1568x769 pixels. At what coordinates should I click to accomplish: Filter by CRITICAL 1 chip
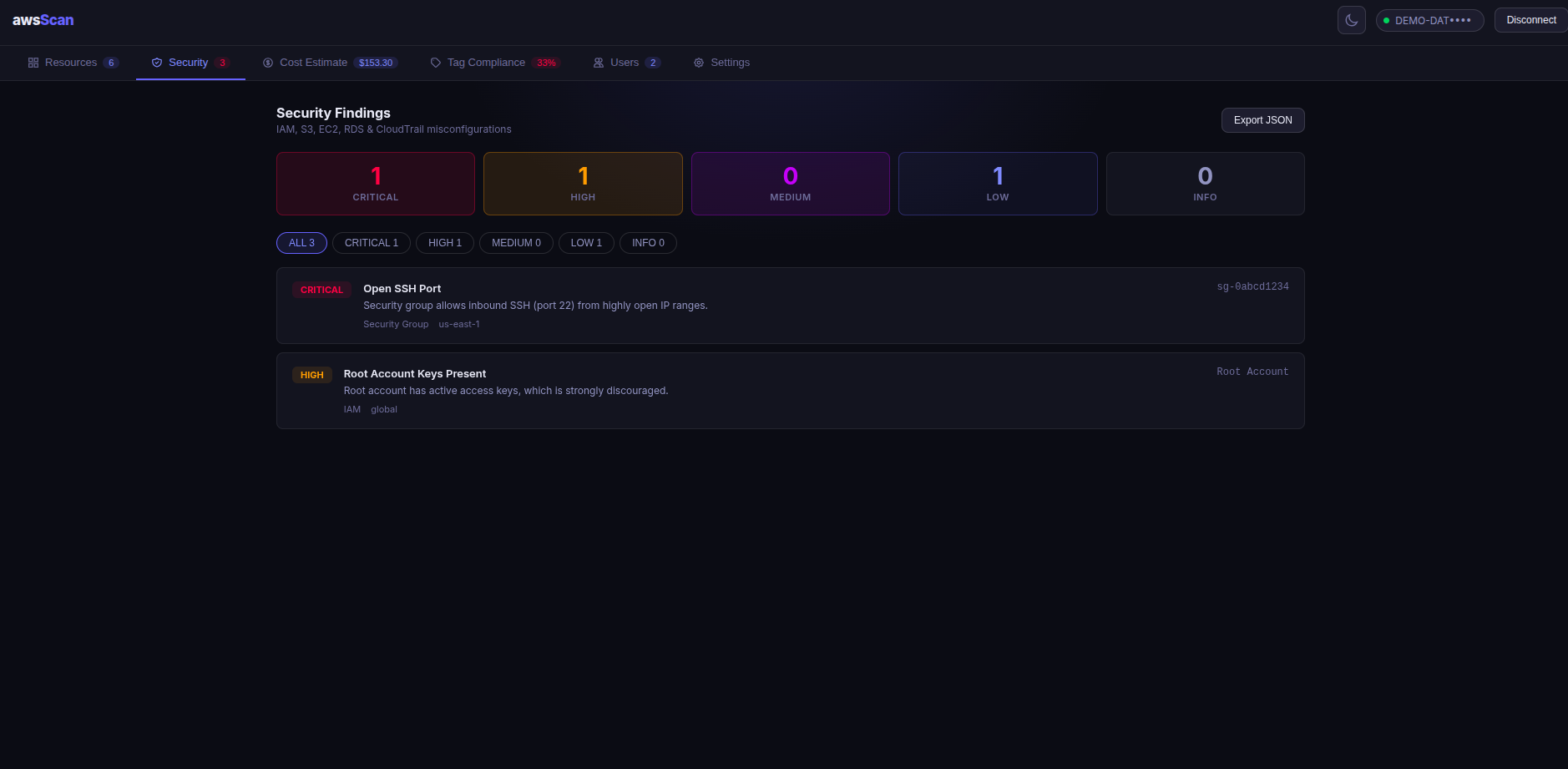point(372,243)
